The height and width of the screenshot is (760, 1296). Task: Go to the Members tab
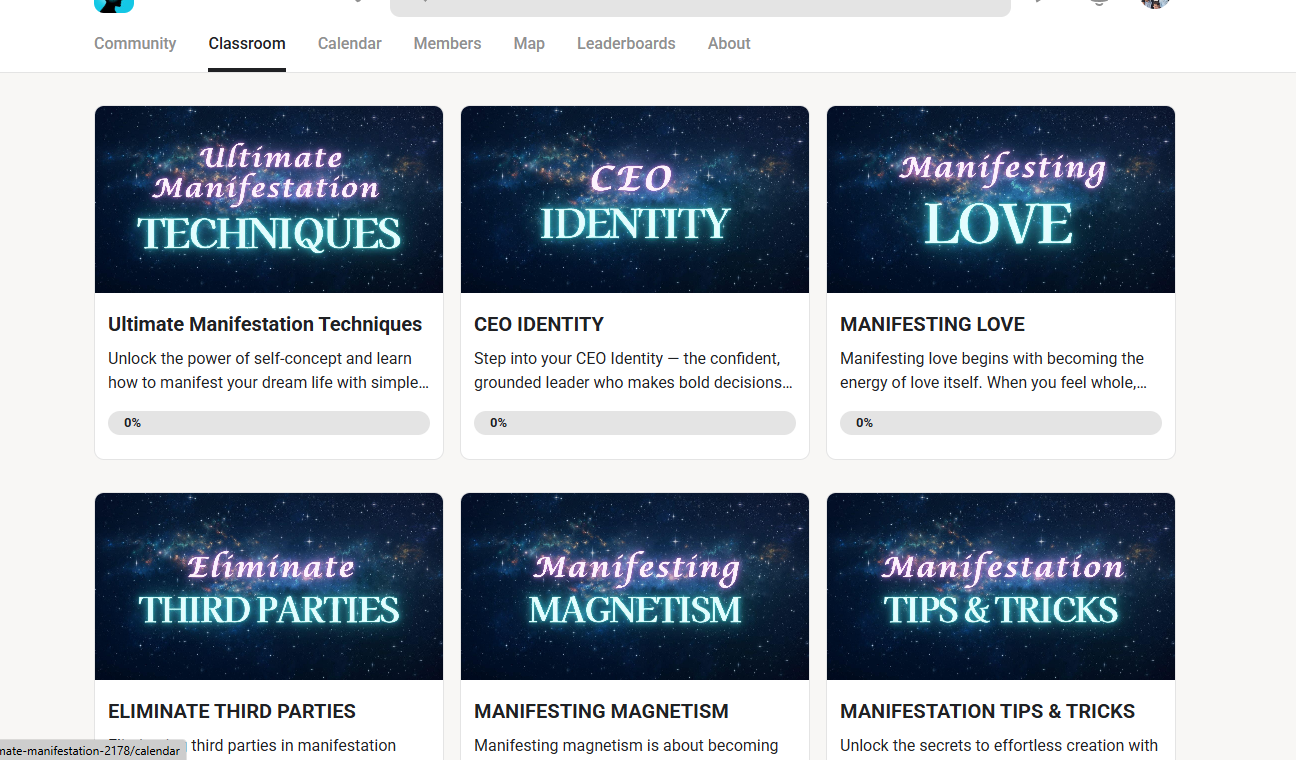[x=447, y=44]
